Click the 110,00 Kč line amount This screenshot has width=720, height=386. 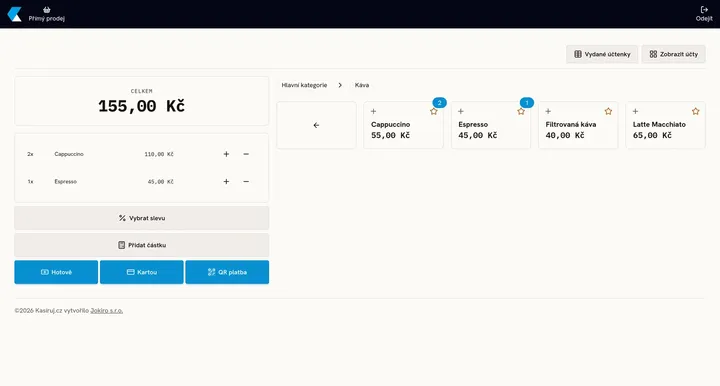pos(159,154)
